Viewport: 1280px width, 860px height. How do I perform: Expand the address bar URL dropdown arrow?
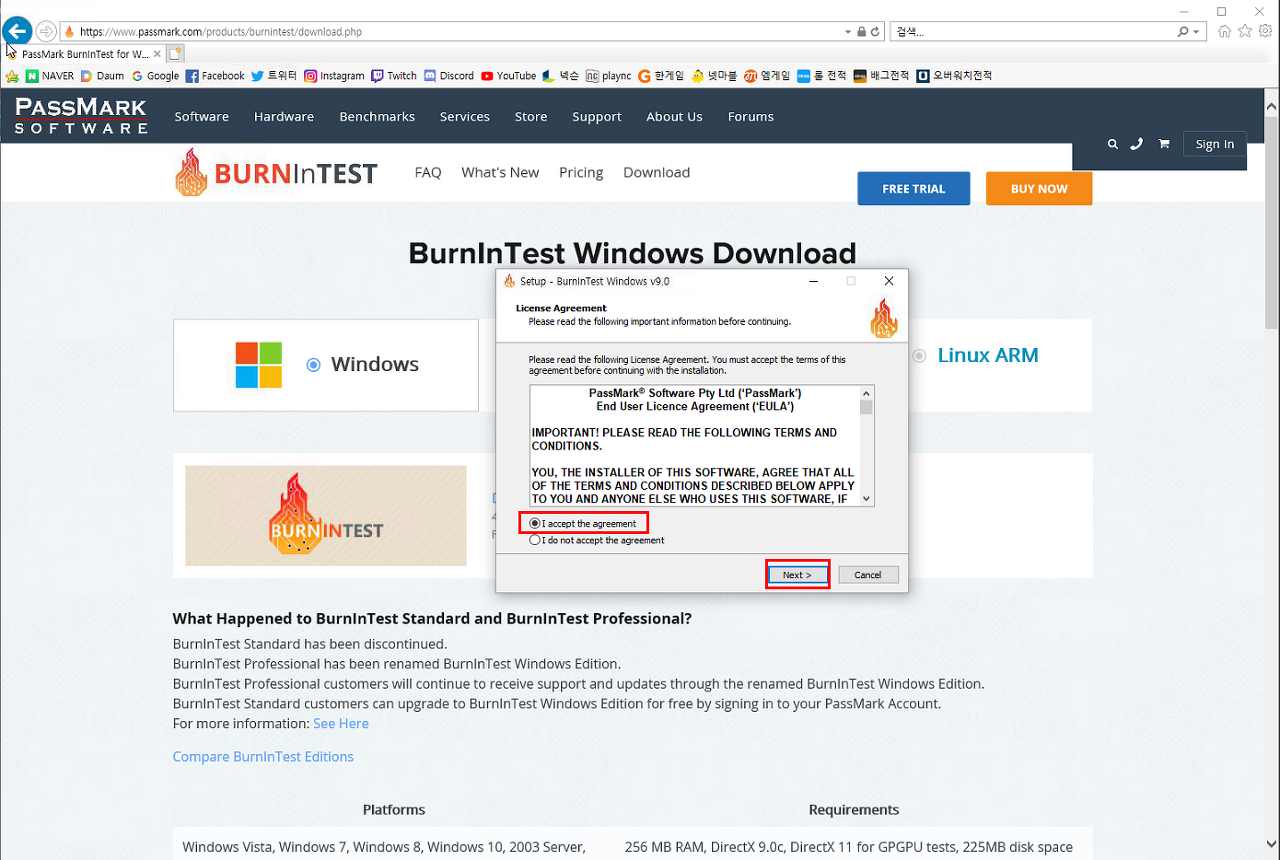[x=848, y=32]
